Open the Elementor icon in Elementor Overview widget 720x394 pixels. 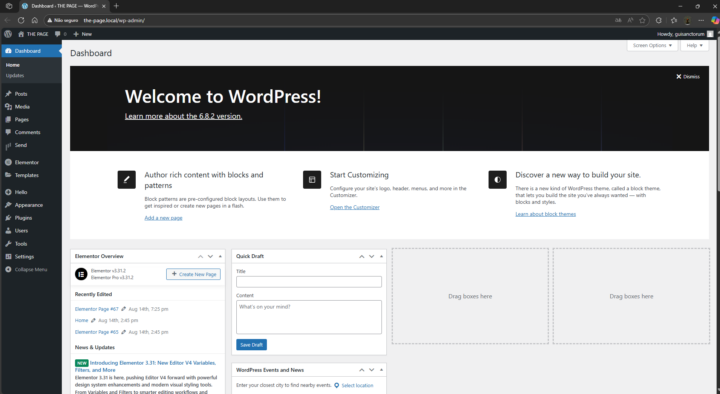click(81, 274)
